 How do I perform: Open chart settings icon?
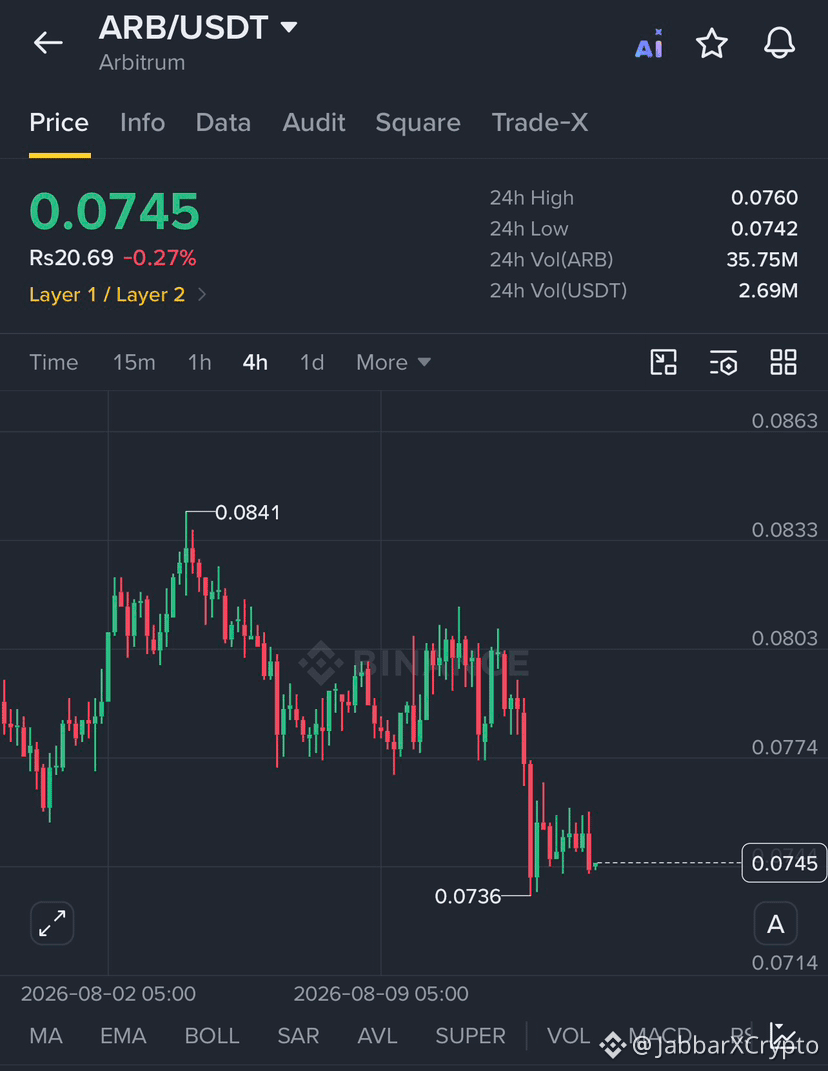point(723,362)
